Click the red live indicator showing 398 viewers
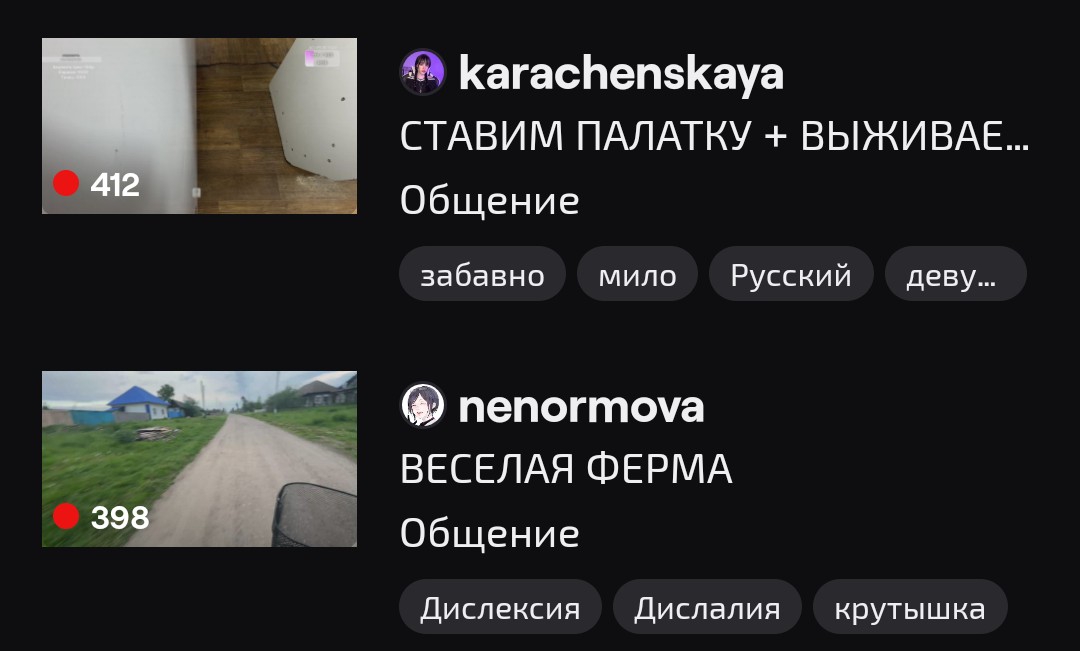 pyautogui.click(x=66, y=516)
